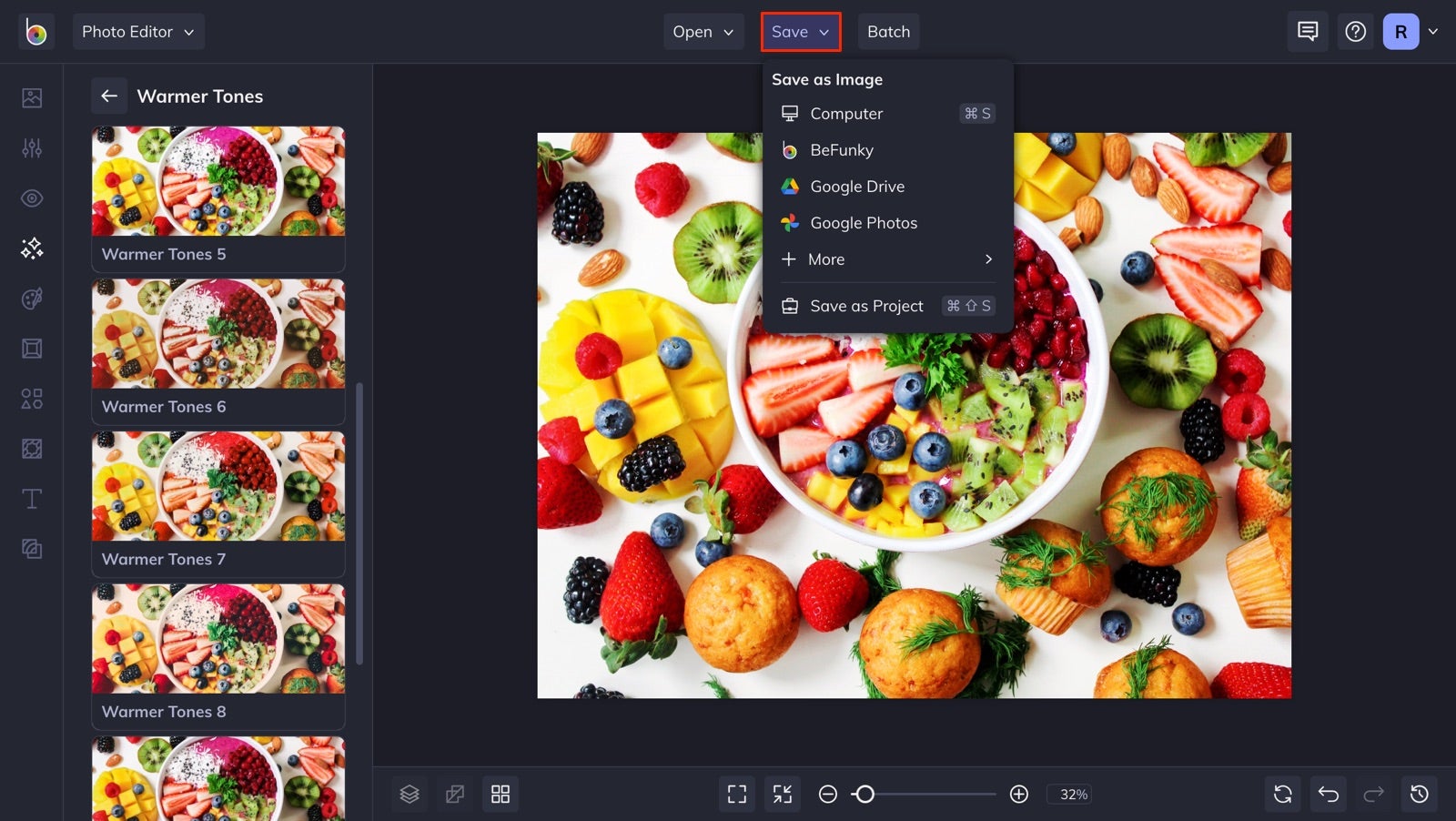This screenshot has height=821, width=1456.
Task: Open the Layers panel at bottom left
Action: pos(409,793)
